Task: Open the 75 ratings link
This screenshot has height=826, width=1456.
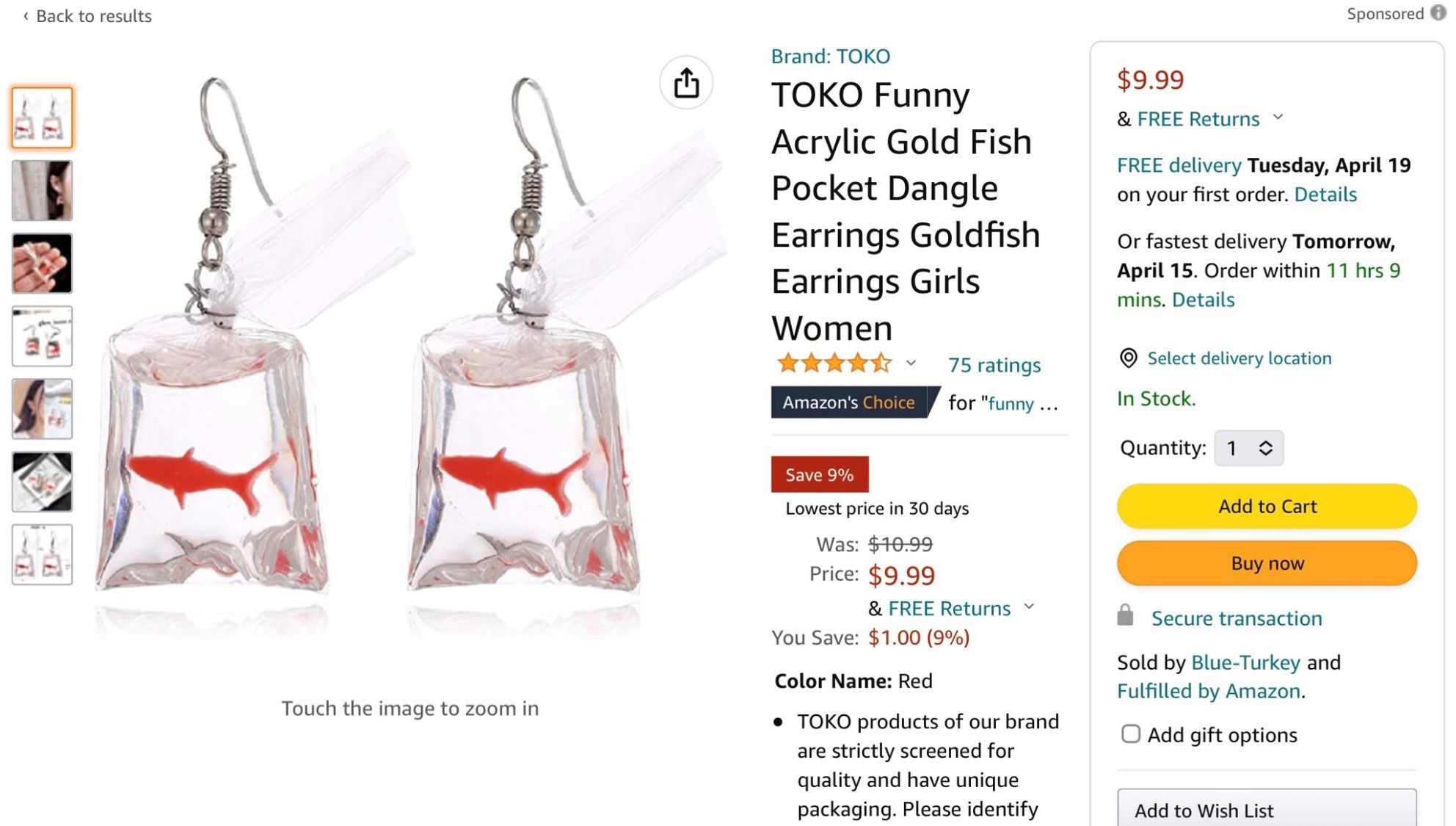Action: coord(994,365)
